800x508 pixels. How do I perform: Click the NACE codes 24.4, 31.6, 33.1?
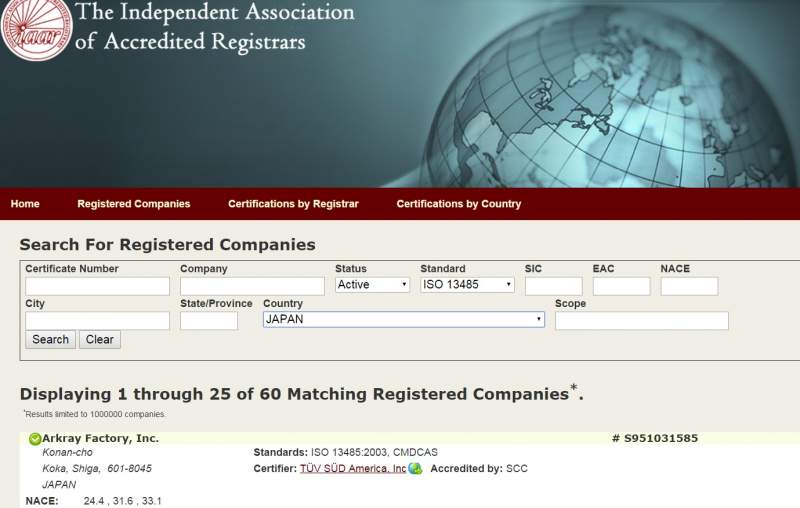tap(122, 501)
